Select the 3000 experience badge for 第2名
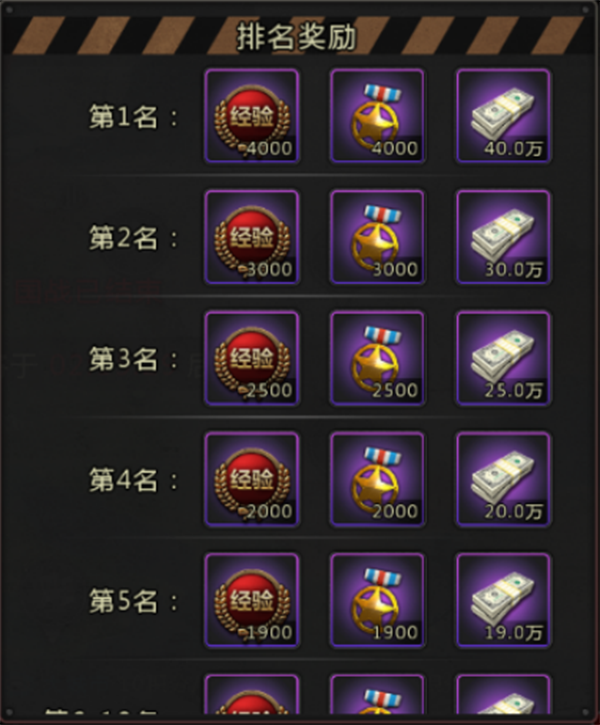 point(252,237)
